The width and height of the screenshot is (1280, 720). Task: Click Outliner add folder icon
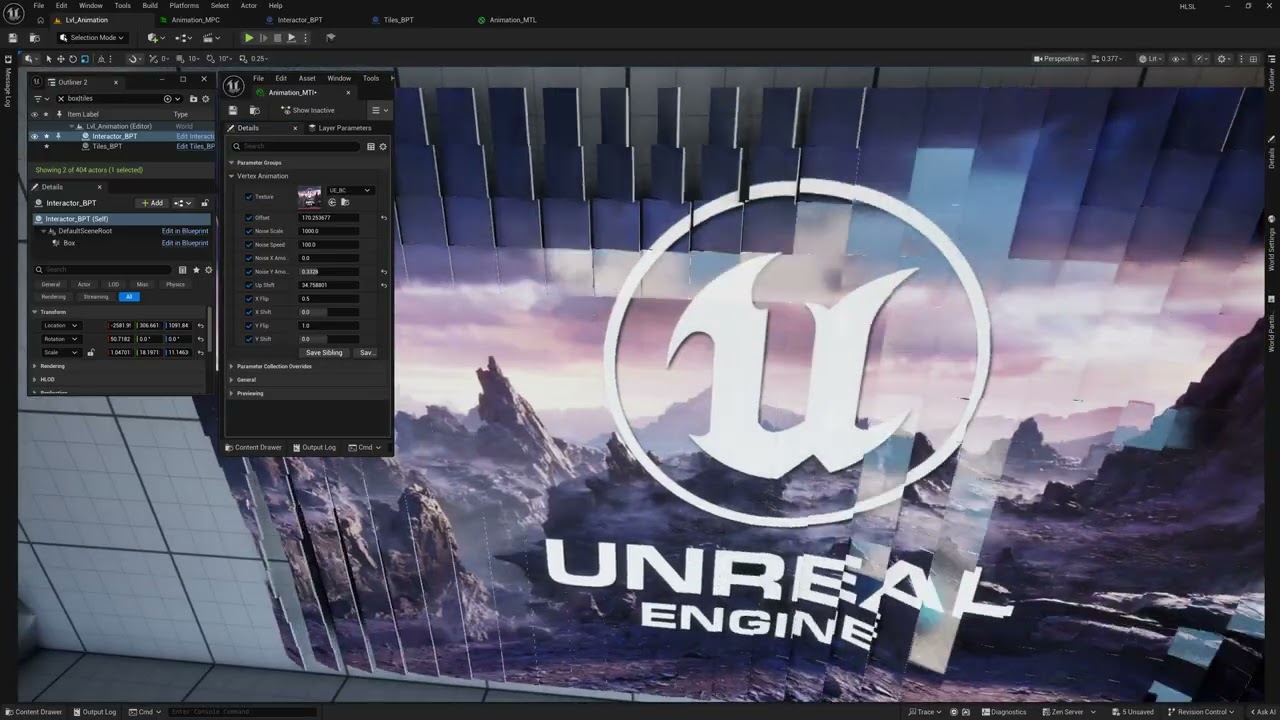pos(193,99)
